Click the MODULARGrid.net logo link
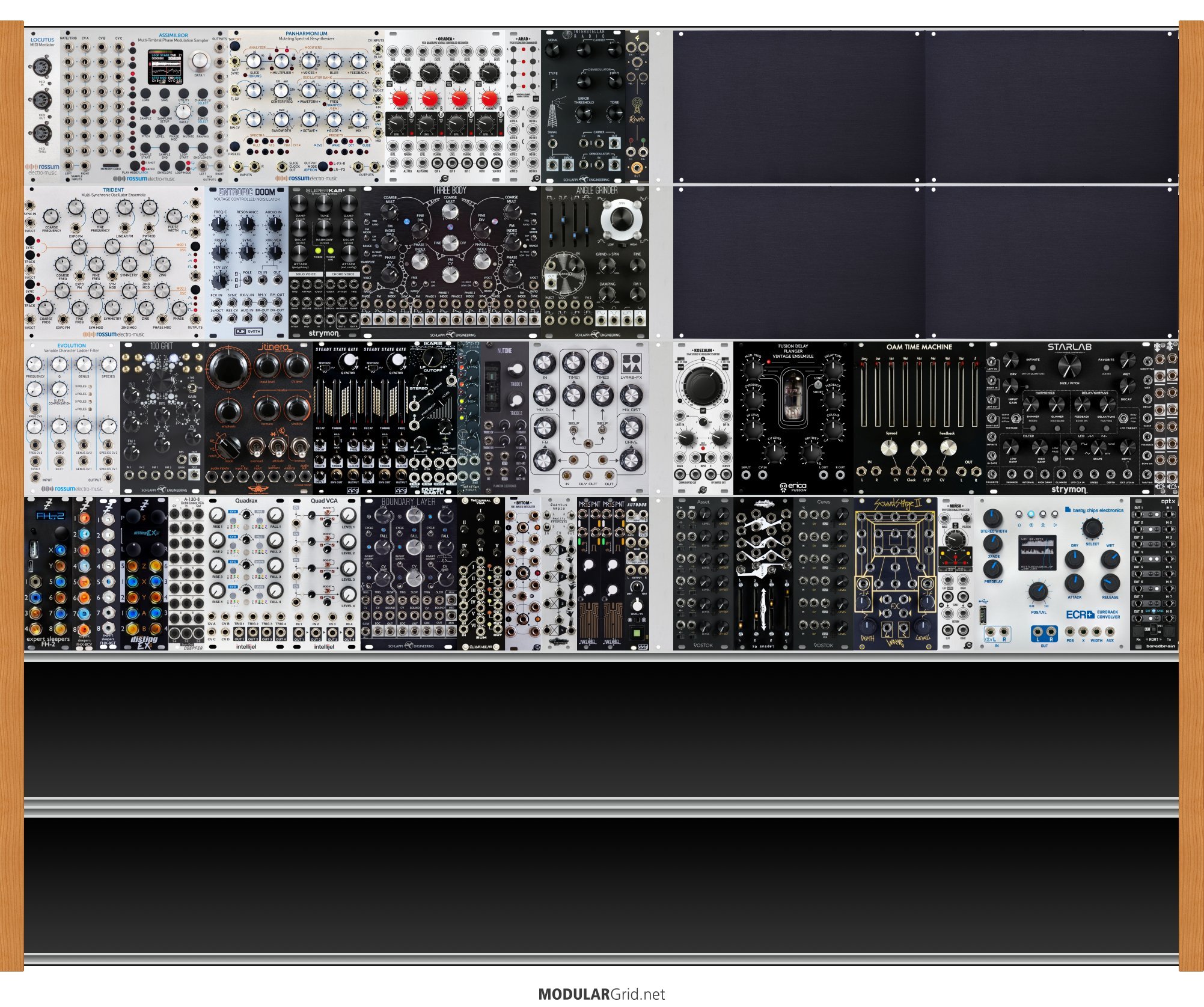This screenshot has width=1204, height=1007. 602,994
